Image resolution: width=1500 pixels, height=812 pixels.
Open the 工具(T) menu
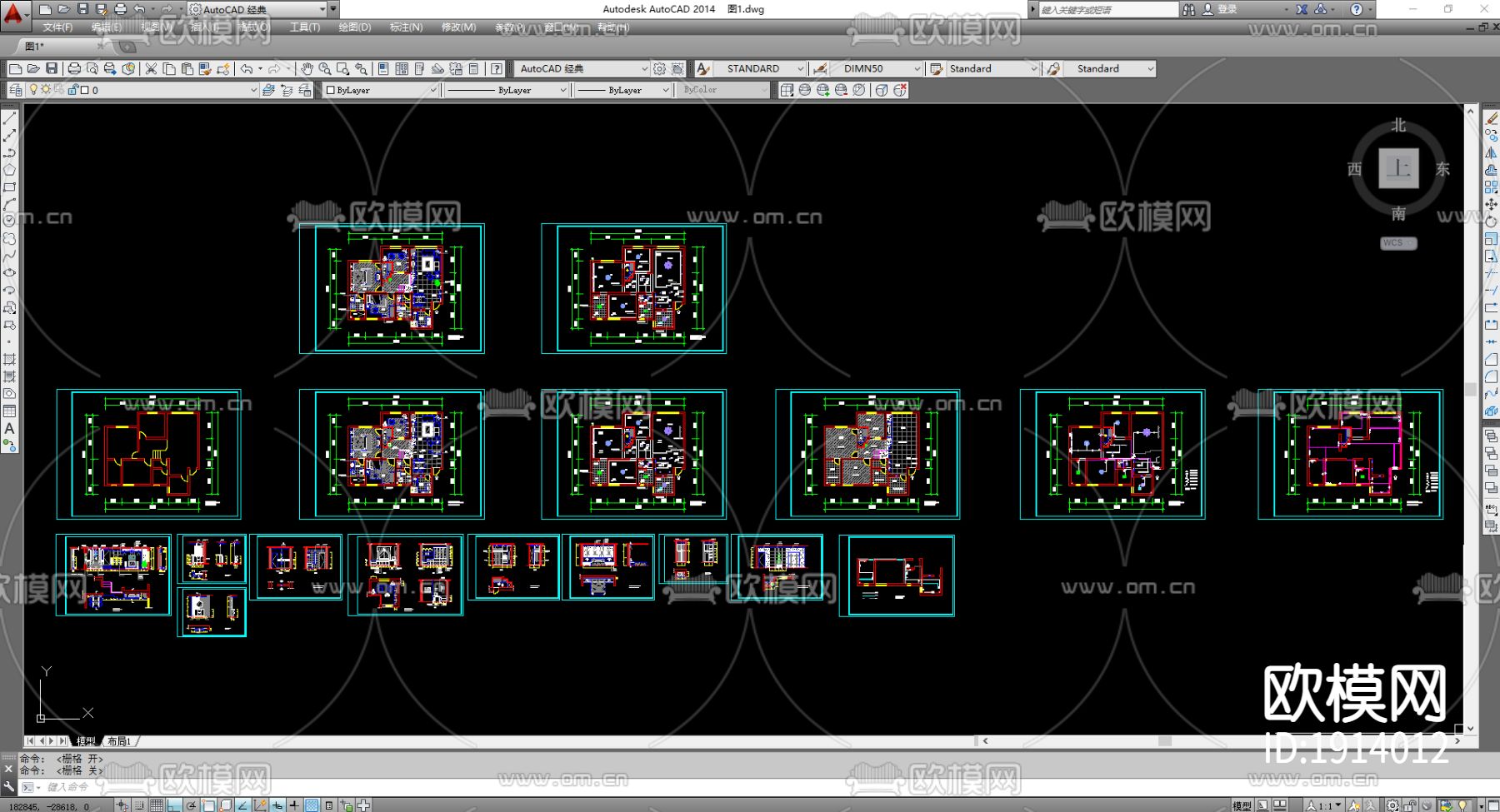coord(305,27)
